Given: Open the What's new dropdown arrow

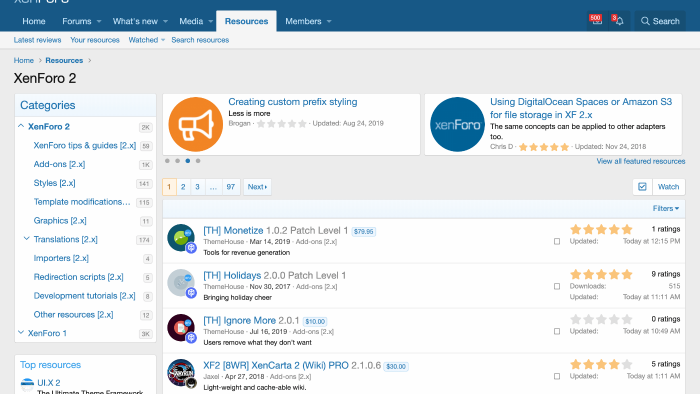Looking at the screenshot, I should point(166,21).
